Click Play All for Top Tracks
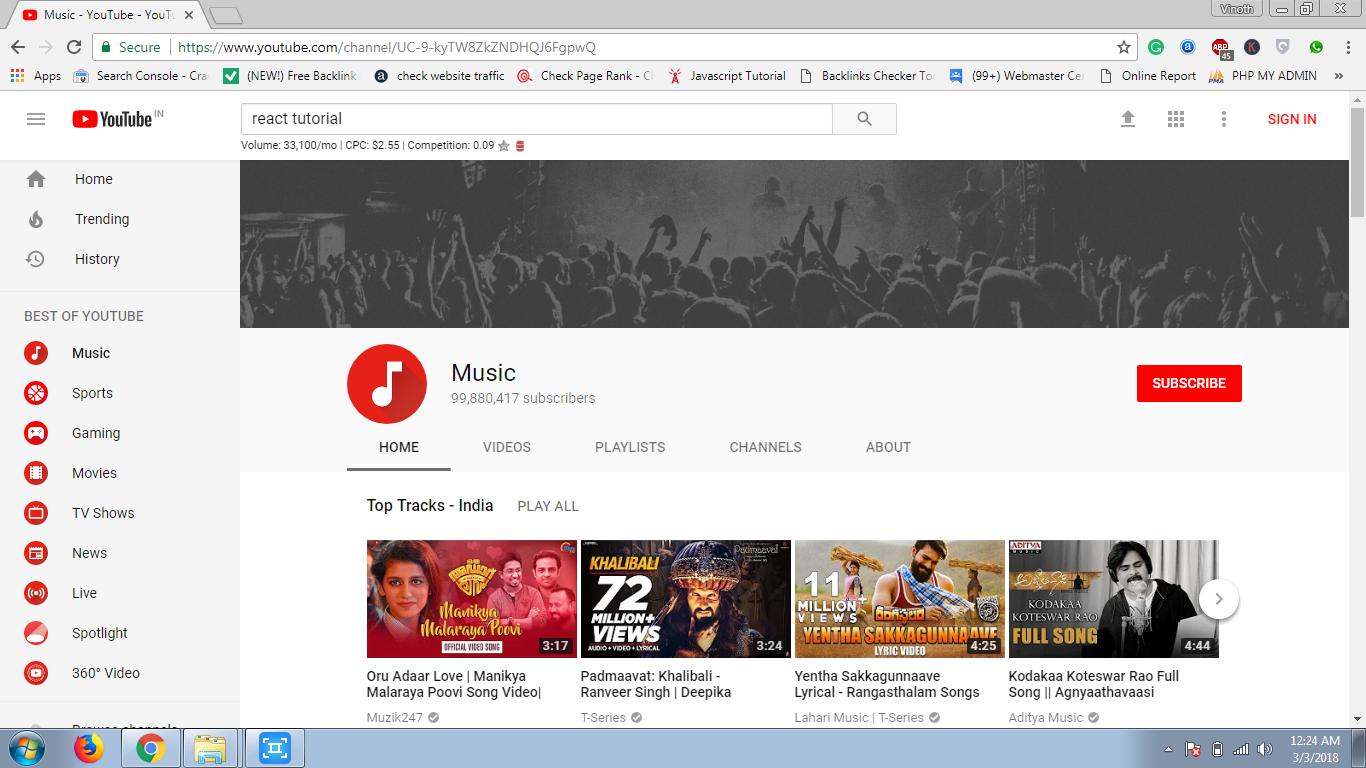The image size is (1366, 768). (x=548, y=506)
